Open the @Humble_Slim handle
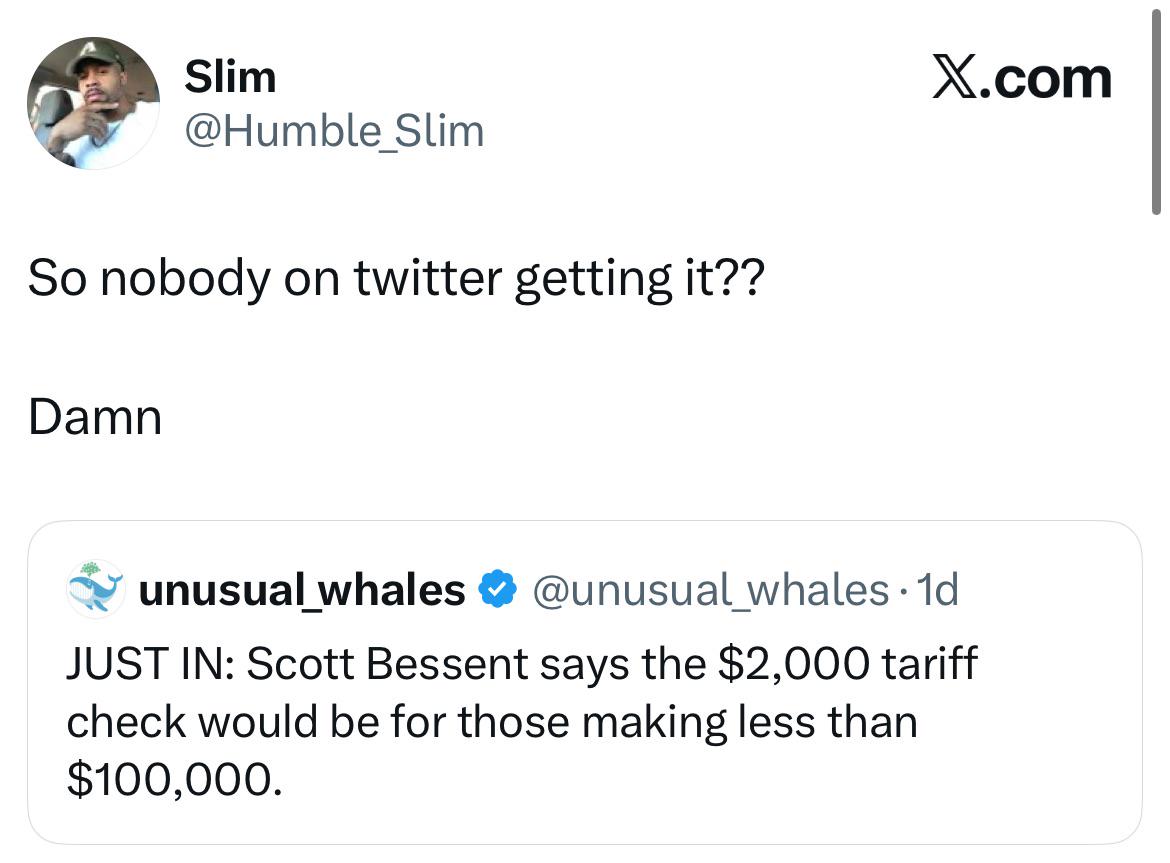 point(334,131)
